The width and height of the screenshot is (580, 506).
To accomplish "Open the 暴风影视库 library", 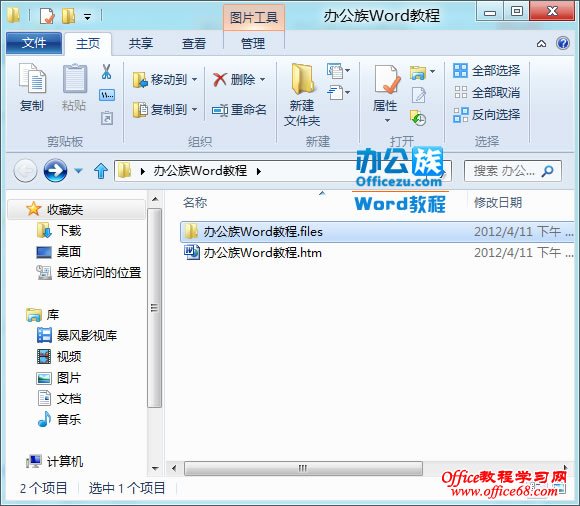I will [x=77, y=335].
